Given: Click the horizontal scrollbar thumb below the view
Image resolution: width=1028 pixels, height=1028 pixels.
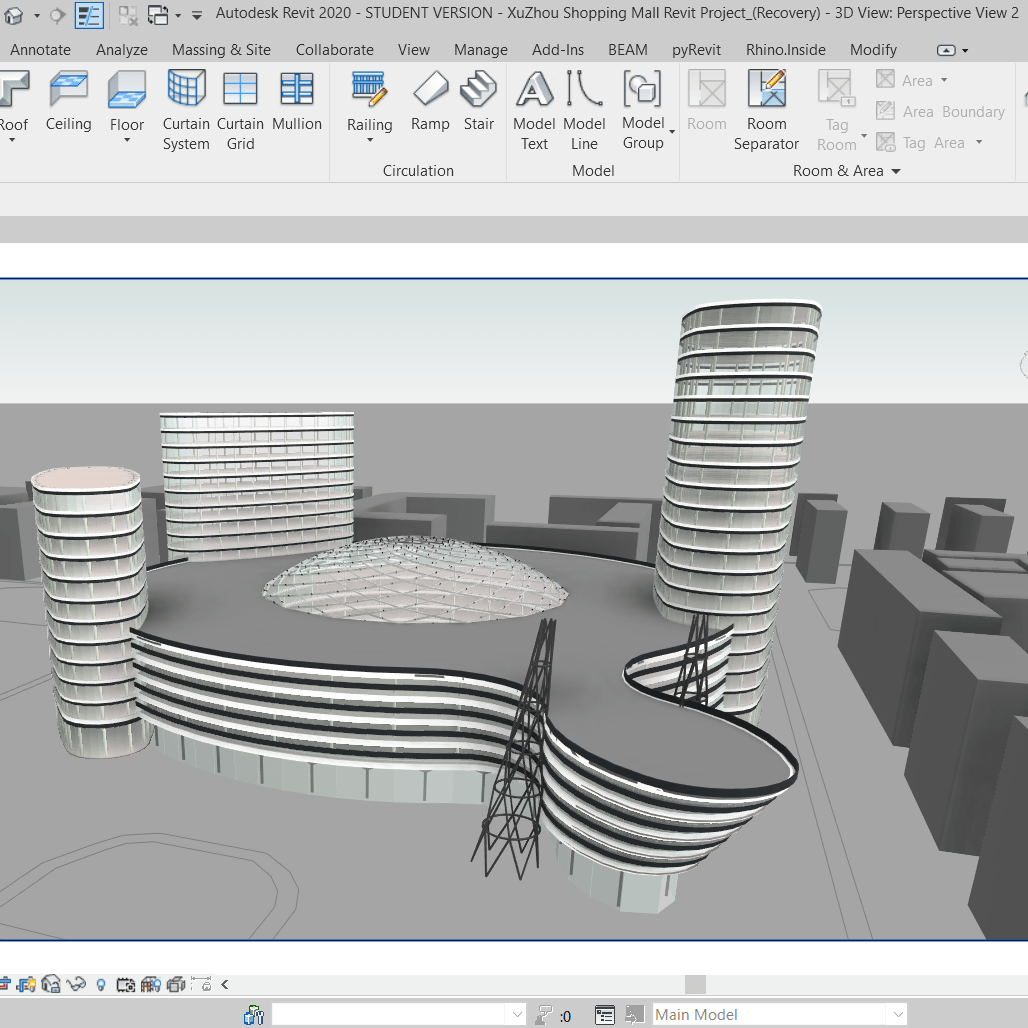Looking at the screenshot, I should point(695,985).
